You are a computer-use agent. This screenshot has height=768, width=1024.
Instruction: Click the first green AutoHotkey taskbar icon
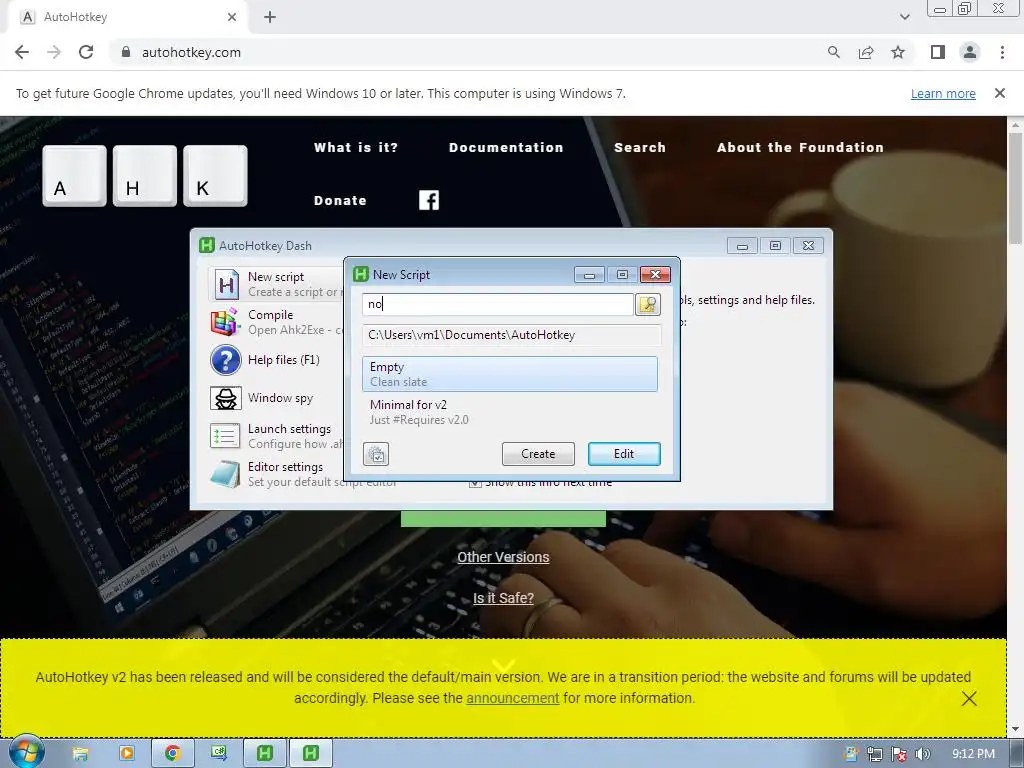click(264, 754)
